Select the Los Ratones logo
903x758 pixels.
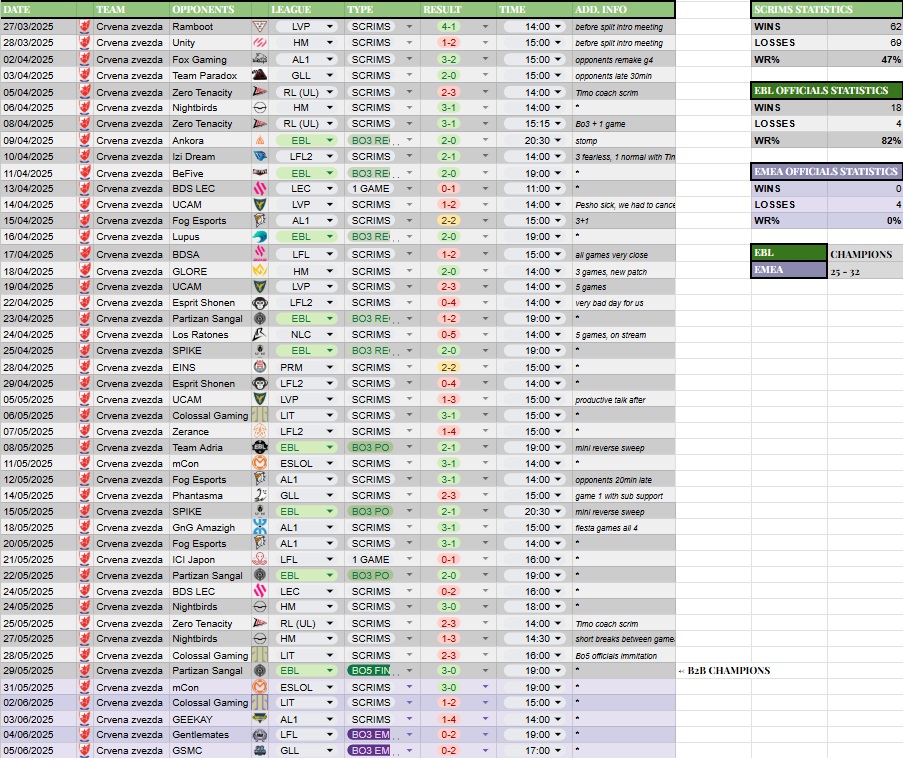tap(260, 335)
